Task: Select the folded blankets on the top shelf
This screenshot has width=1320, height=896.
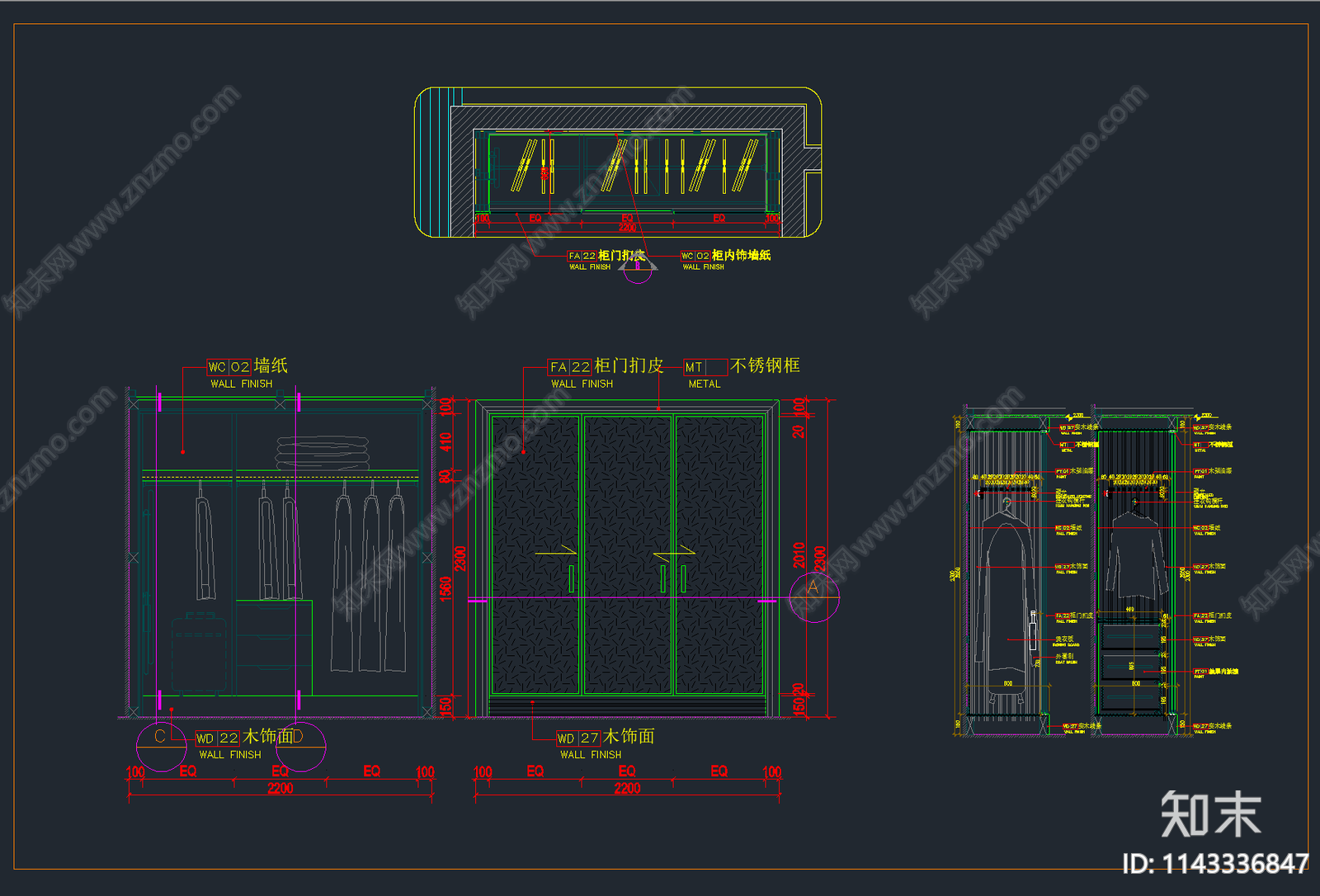Action: pos(323,455)
